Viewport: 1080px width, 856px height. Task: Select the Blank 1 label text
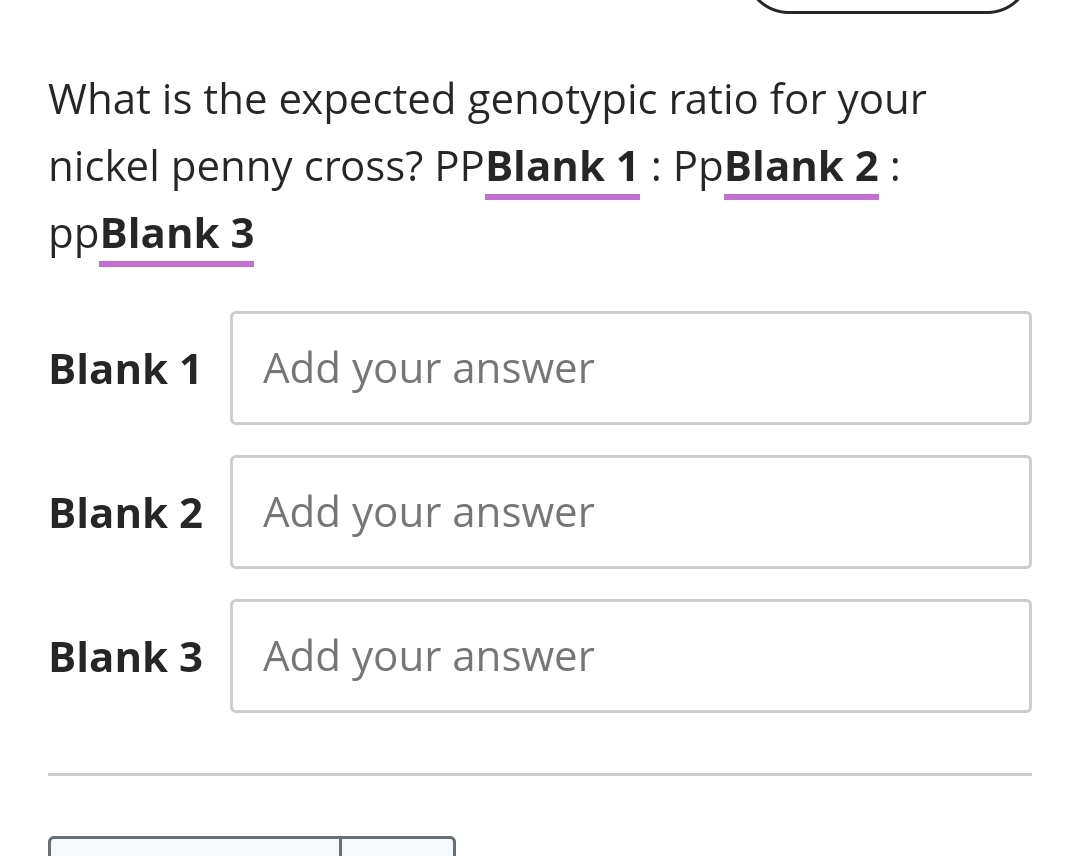[x=125, y=368]
